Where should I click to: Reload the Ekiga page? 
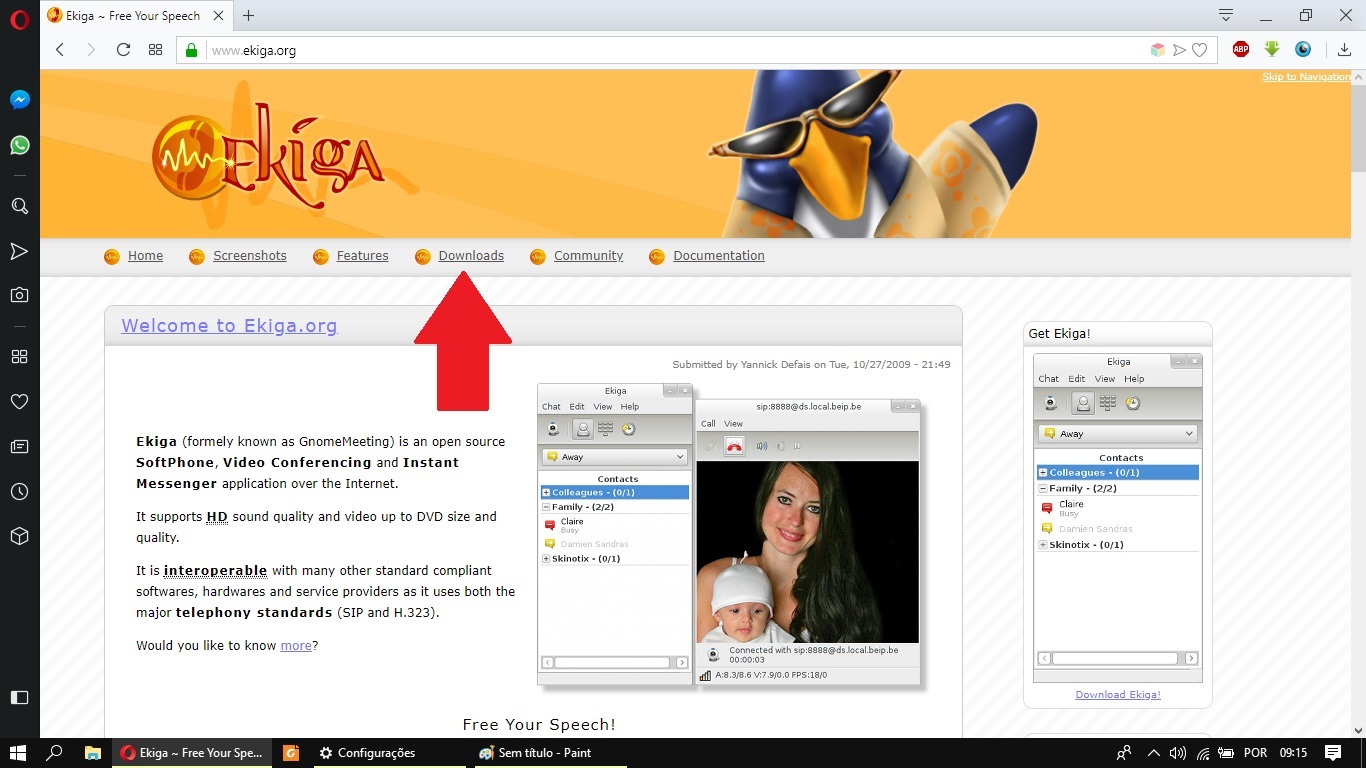pyautogui.click(x=123, y=50)
